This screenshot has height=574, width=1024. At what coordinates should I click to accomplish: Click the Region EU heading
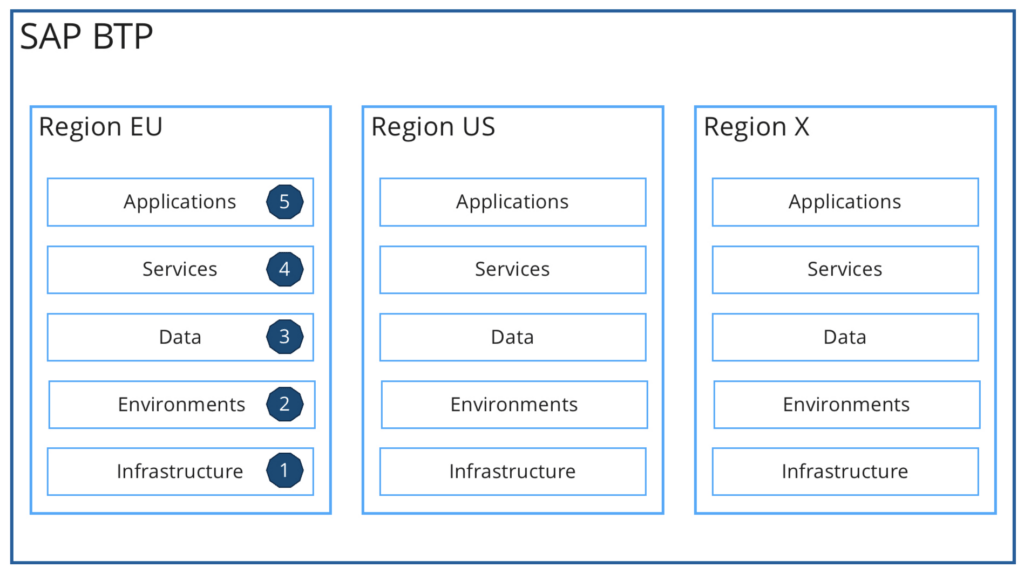[100, 127]
